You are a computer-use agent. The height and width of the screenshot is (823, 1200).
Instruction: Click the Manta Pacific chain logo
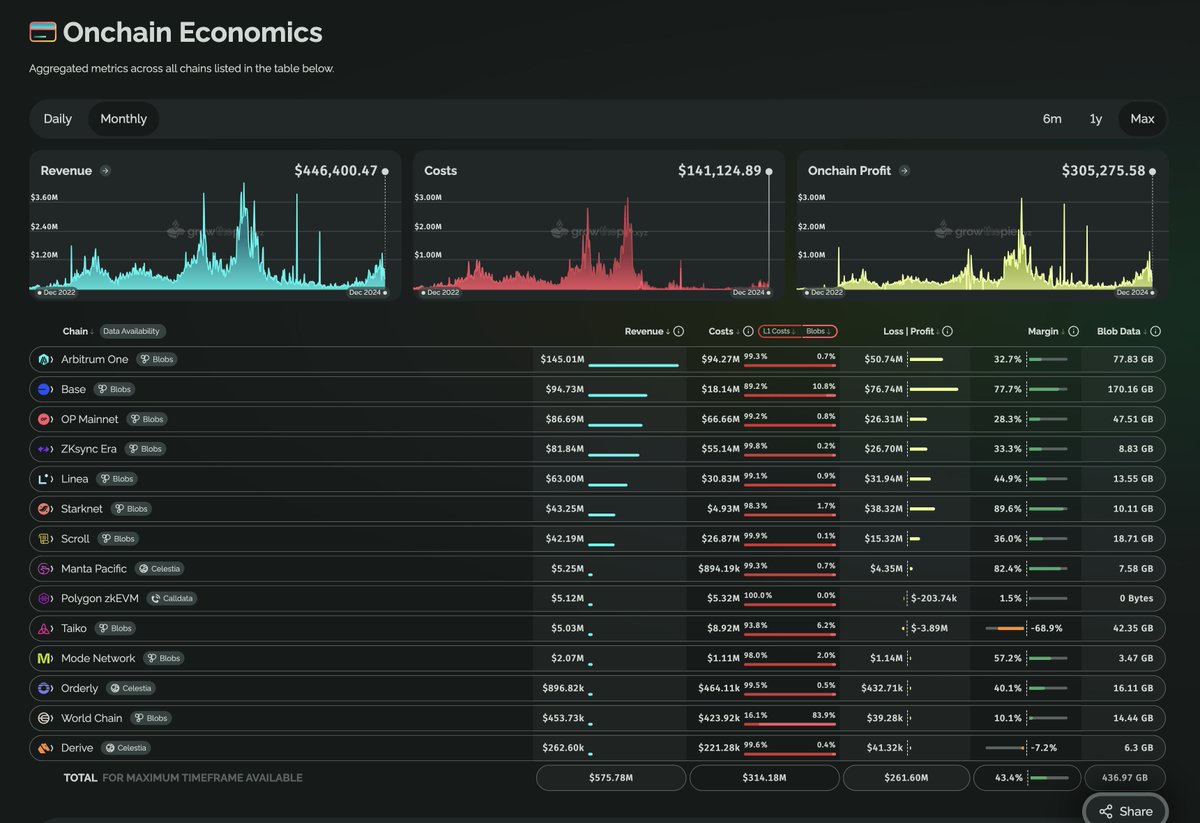tap(45, 569)
